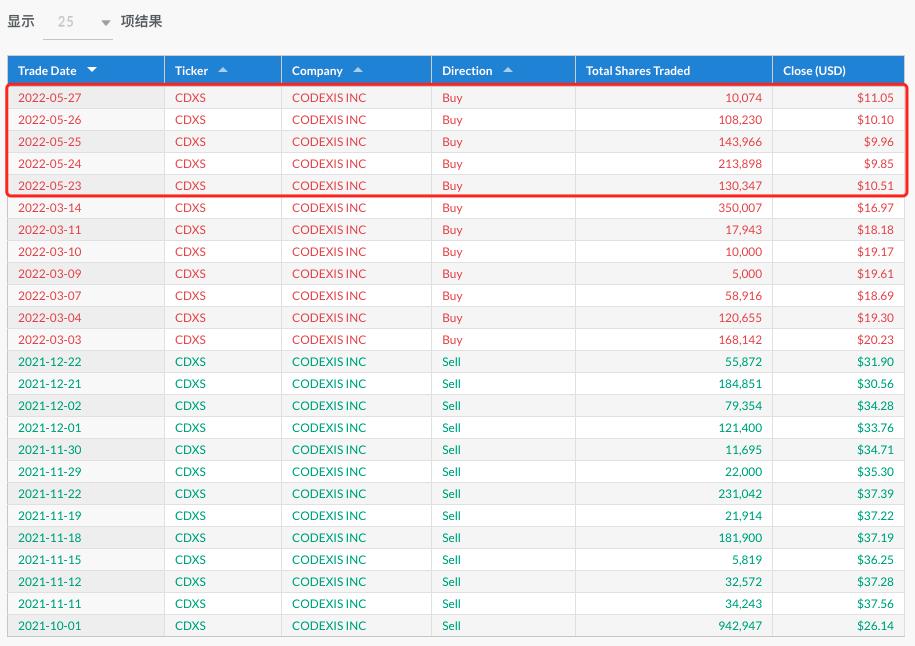Click the $20.23 close price cell

875,340
